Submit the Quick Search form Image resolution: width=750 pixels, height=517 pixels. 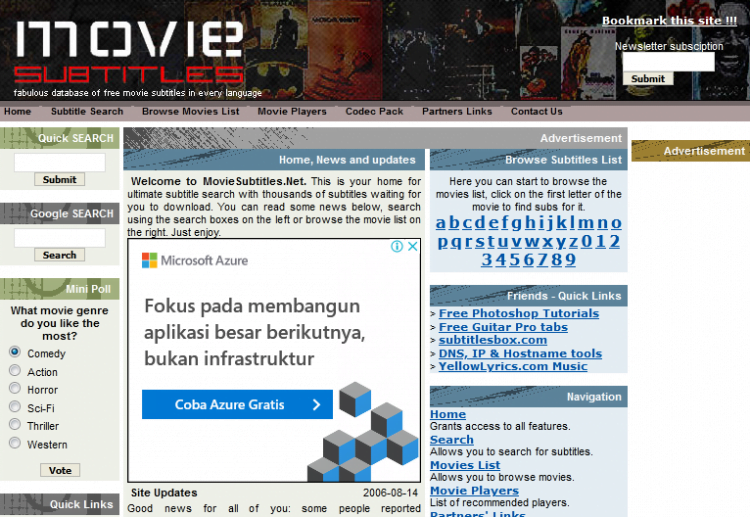coord(59,179)
